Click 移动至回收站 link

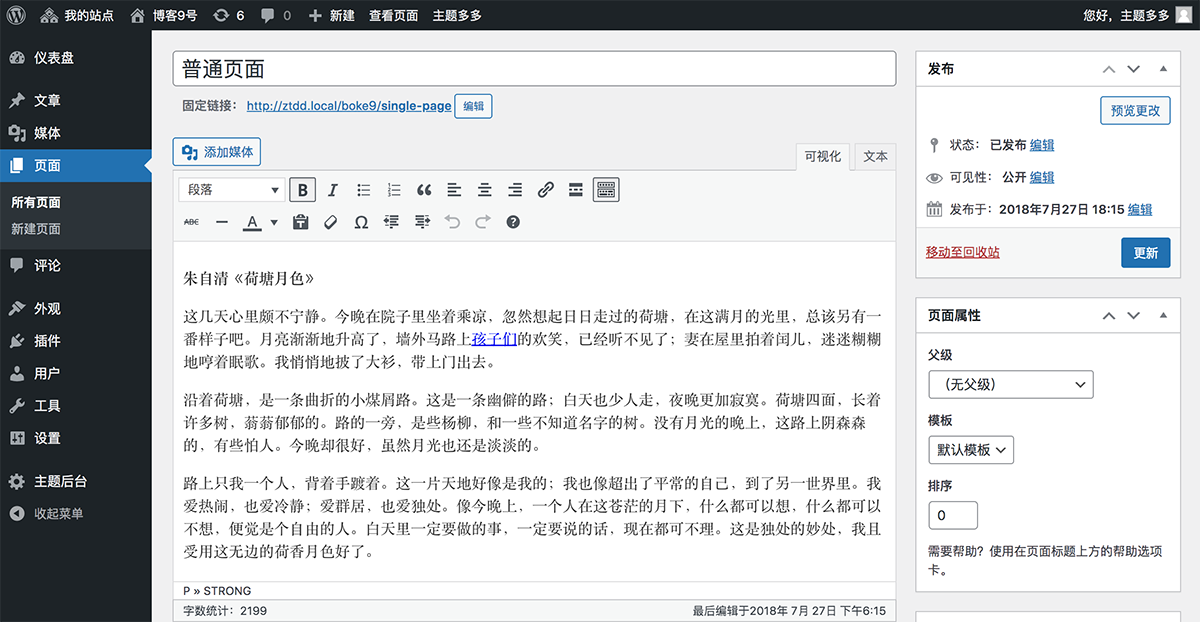tap(963, 252)
